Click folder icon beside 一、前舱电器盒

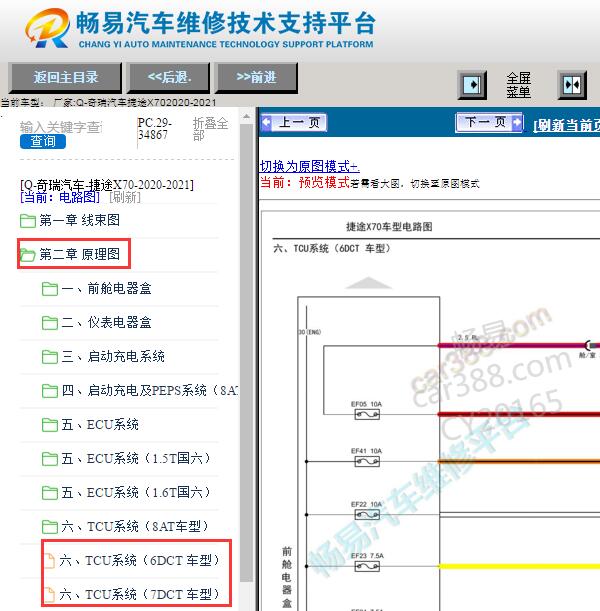point(50,289)
